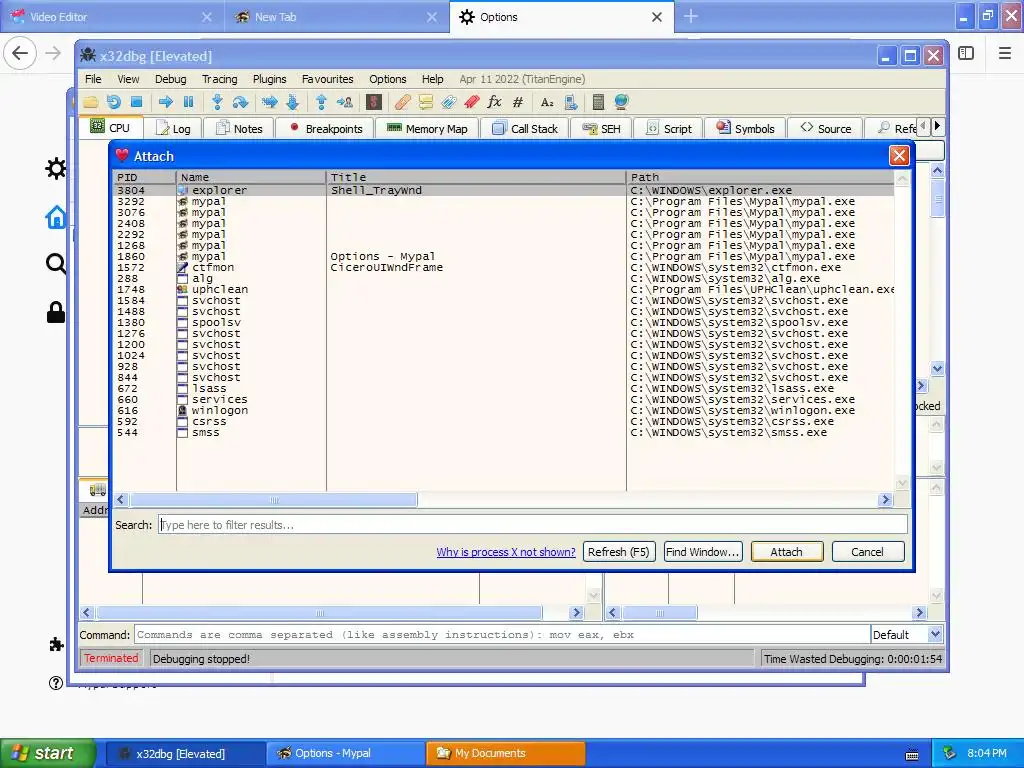This screenshot has width=1024, height=768.
Task: Open the Tracing menu
Action: click(x=219, y=79)
